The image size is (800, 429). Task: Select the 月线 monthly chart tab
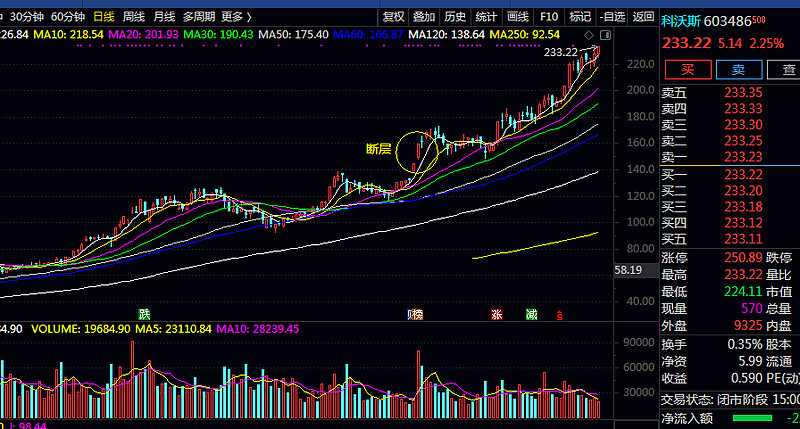pos(164,17)
